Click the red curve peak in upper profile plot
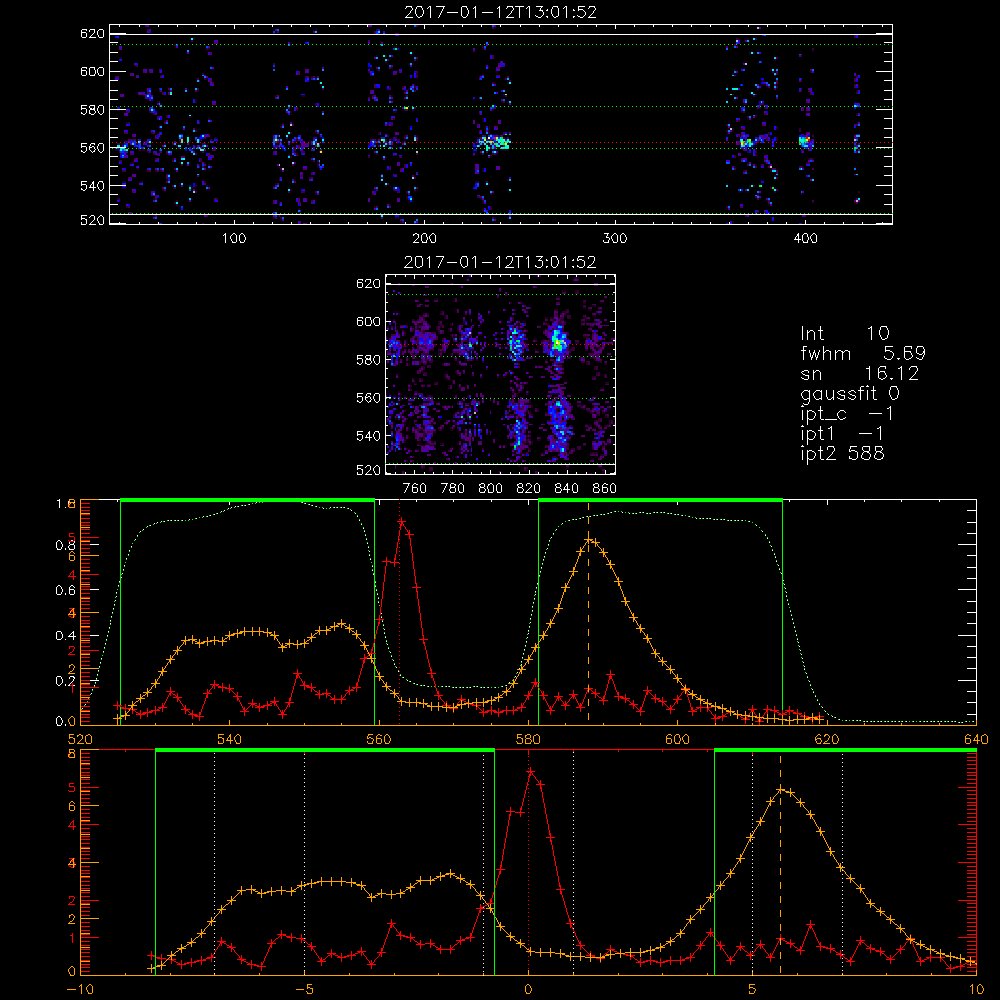This screenshot has height=1000, width=1000. tap(402, 521)
